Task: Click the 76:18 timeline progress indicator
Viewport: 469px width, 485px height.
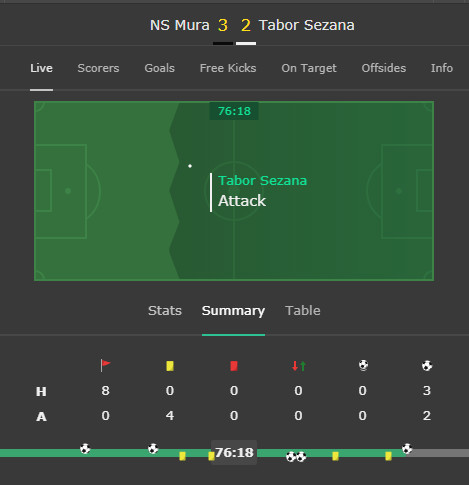Action: click(234, 453)
